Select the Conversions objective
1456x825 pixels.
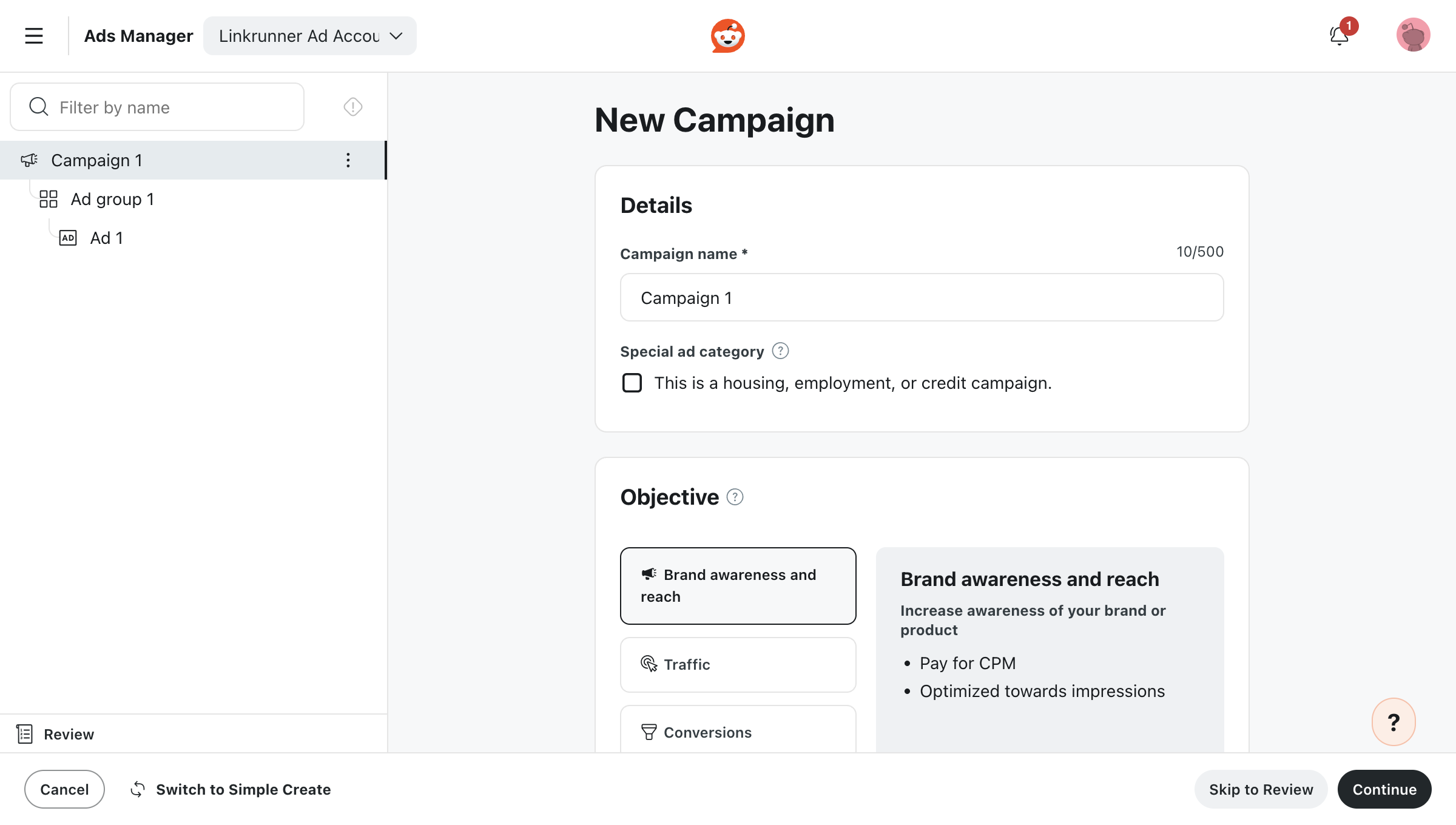[x=738, y=730]
